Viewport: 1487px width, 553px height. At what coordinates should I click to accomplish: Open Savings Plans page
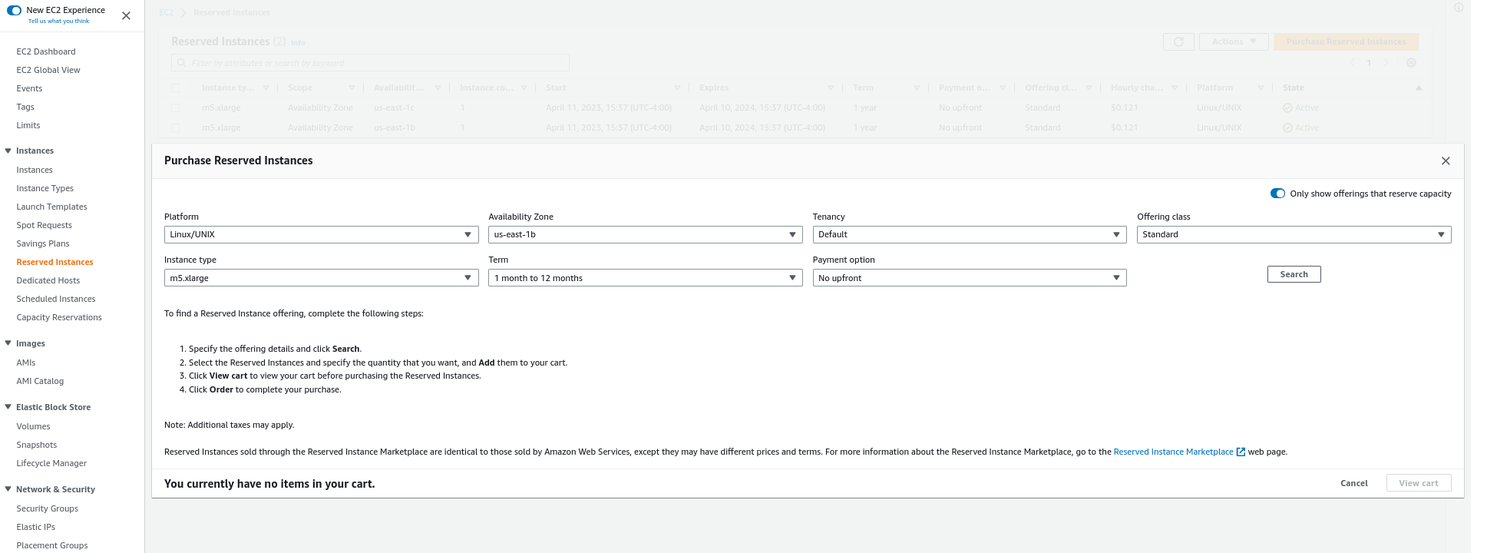click(x=43, y=243)
